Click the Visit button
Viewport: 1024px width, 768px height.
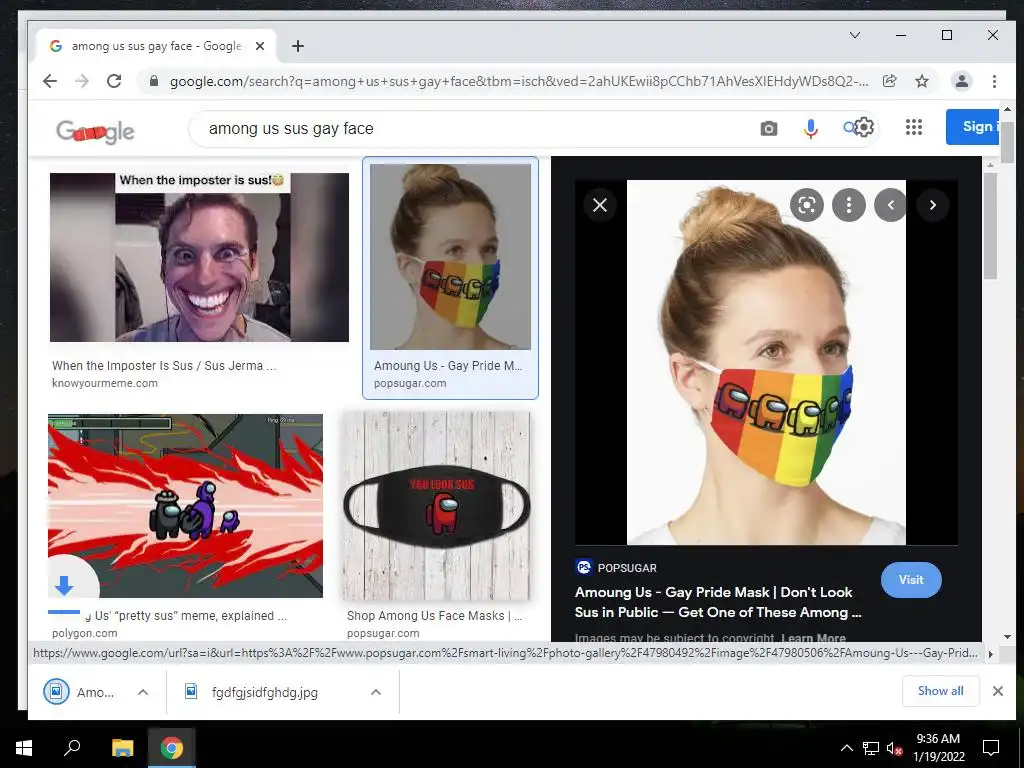pos(911,580)
